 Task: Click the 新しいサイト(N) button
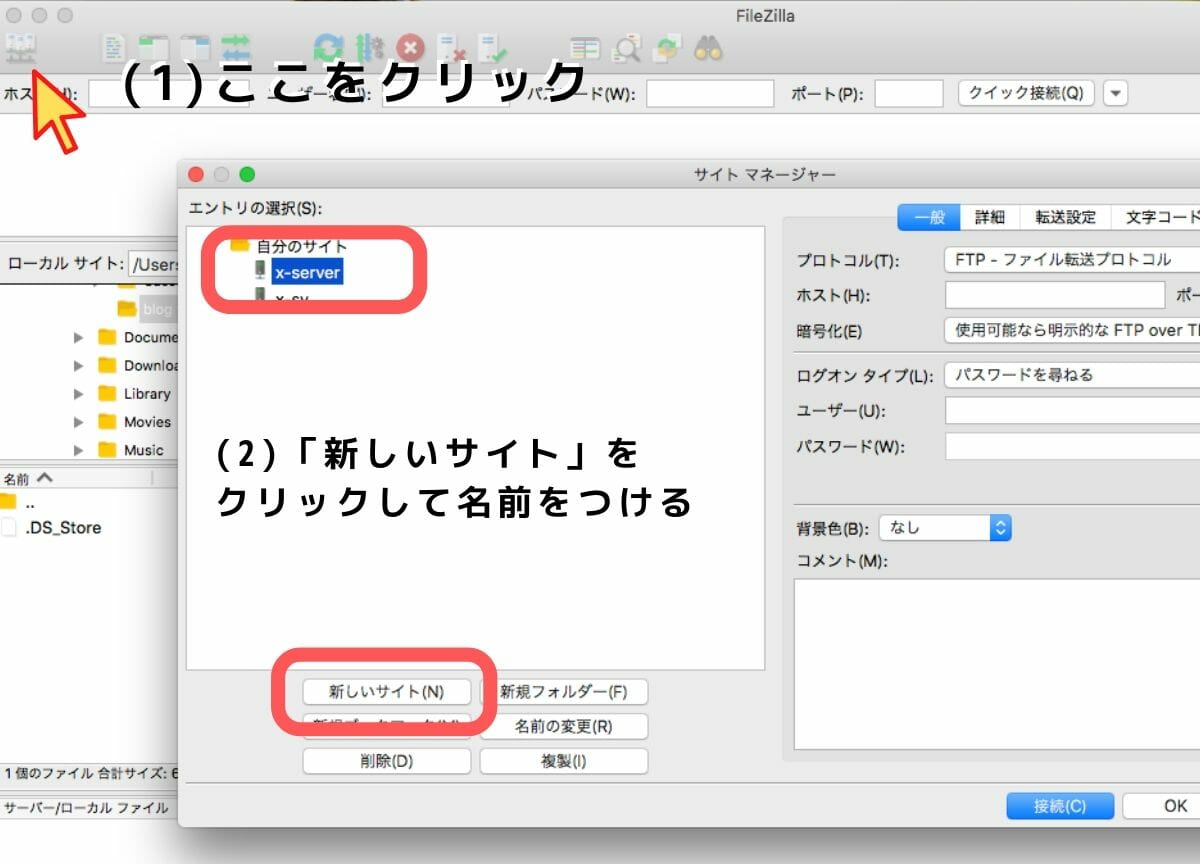(x=386, y=692)
